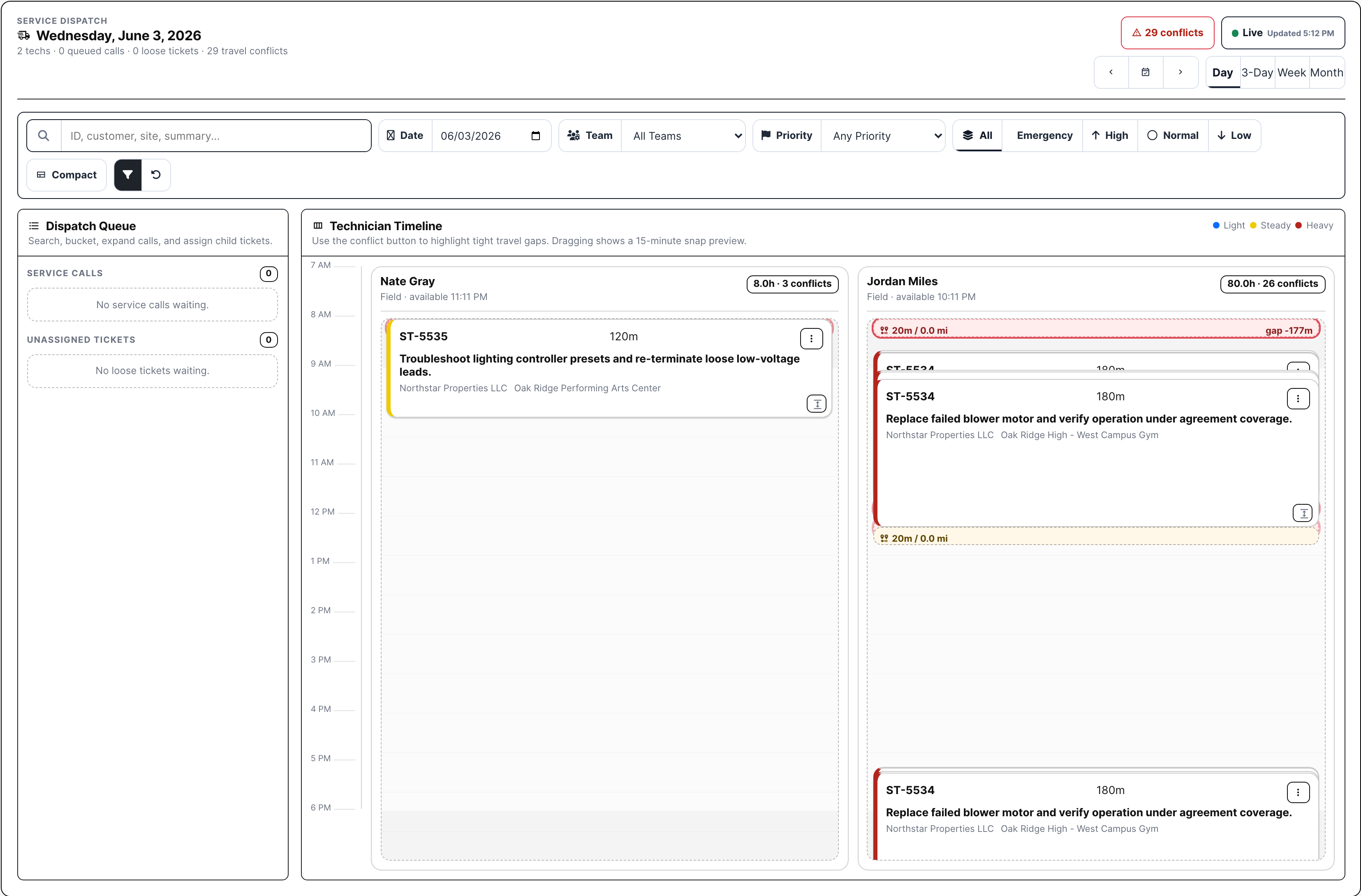Switch to the Day view tab
Screen dimensions: 1361x896
point(1222,73)
